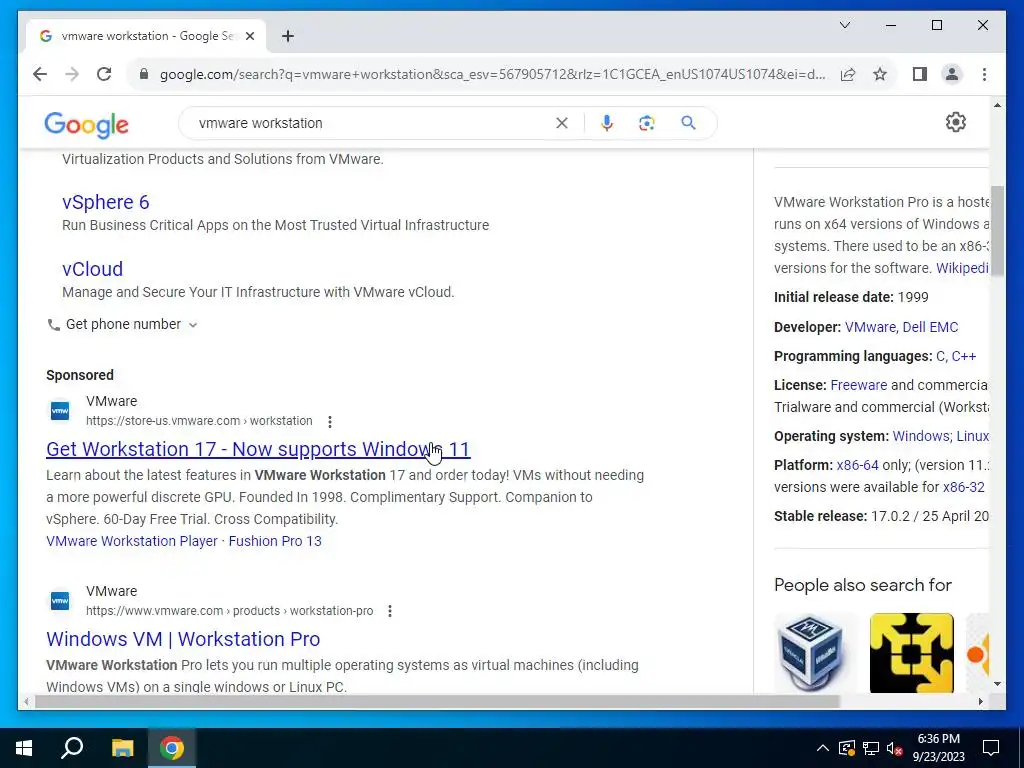Clear the Google search box
This screenshot has width=1024, height=768.
(562, 123)
